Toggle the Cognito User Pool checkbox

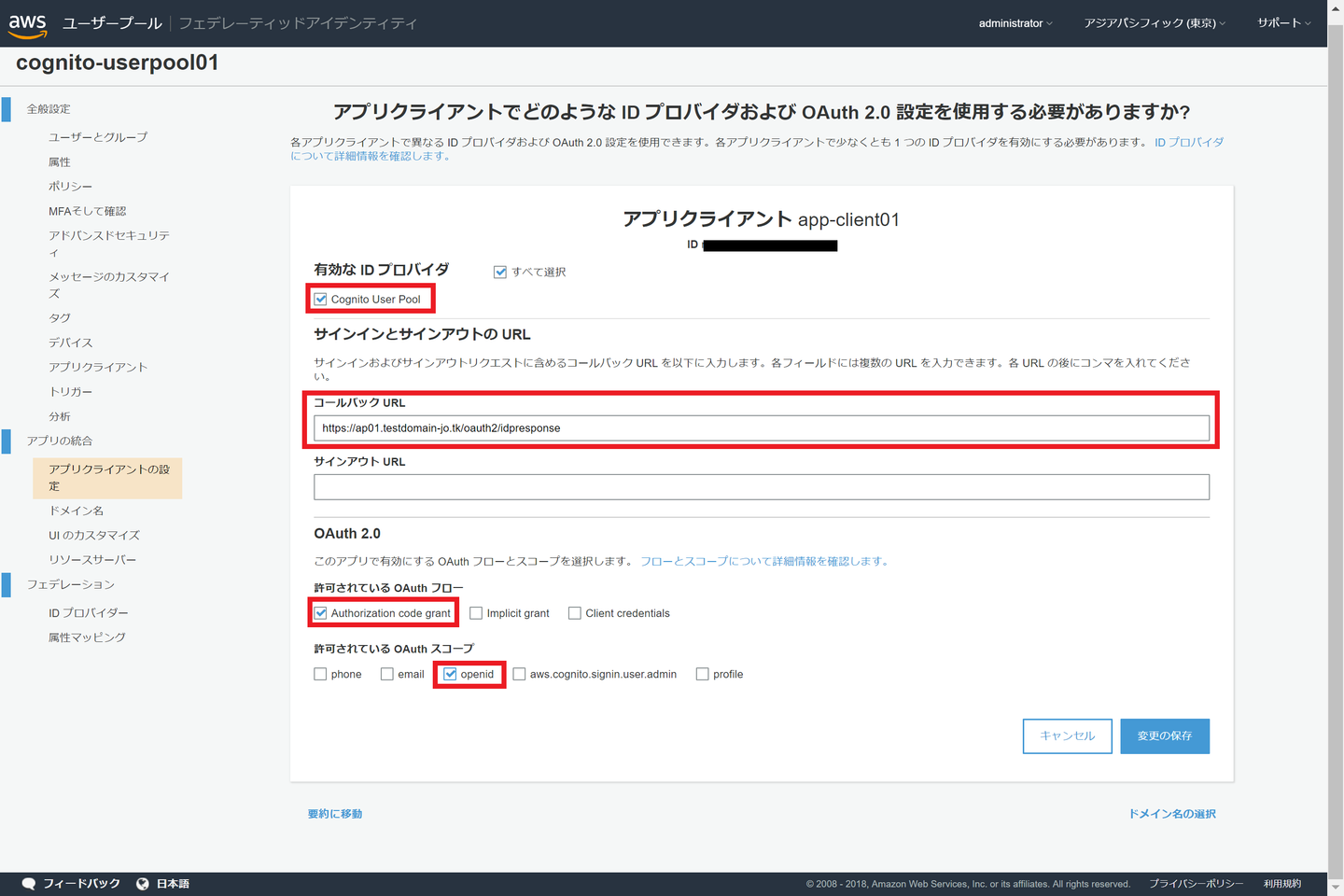321,300
